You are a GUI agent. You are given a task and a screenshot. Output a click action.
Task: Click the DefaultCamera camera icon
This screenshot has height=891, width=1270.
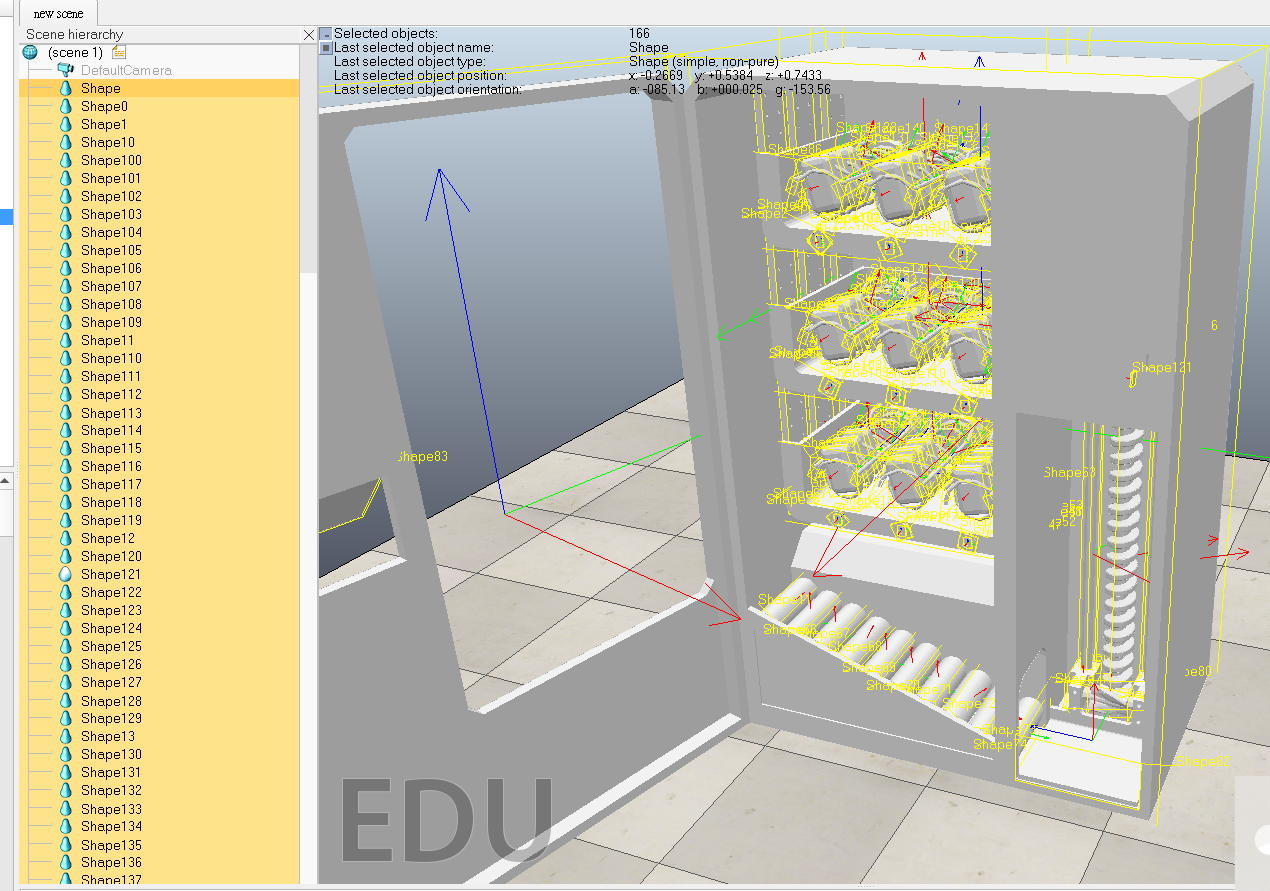point(65,70)
